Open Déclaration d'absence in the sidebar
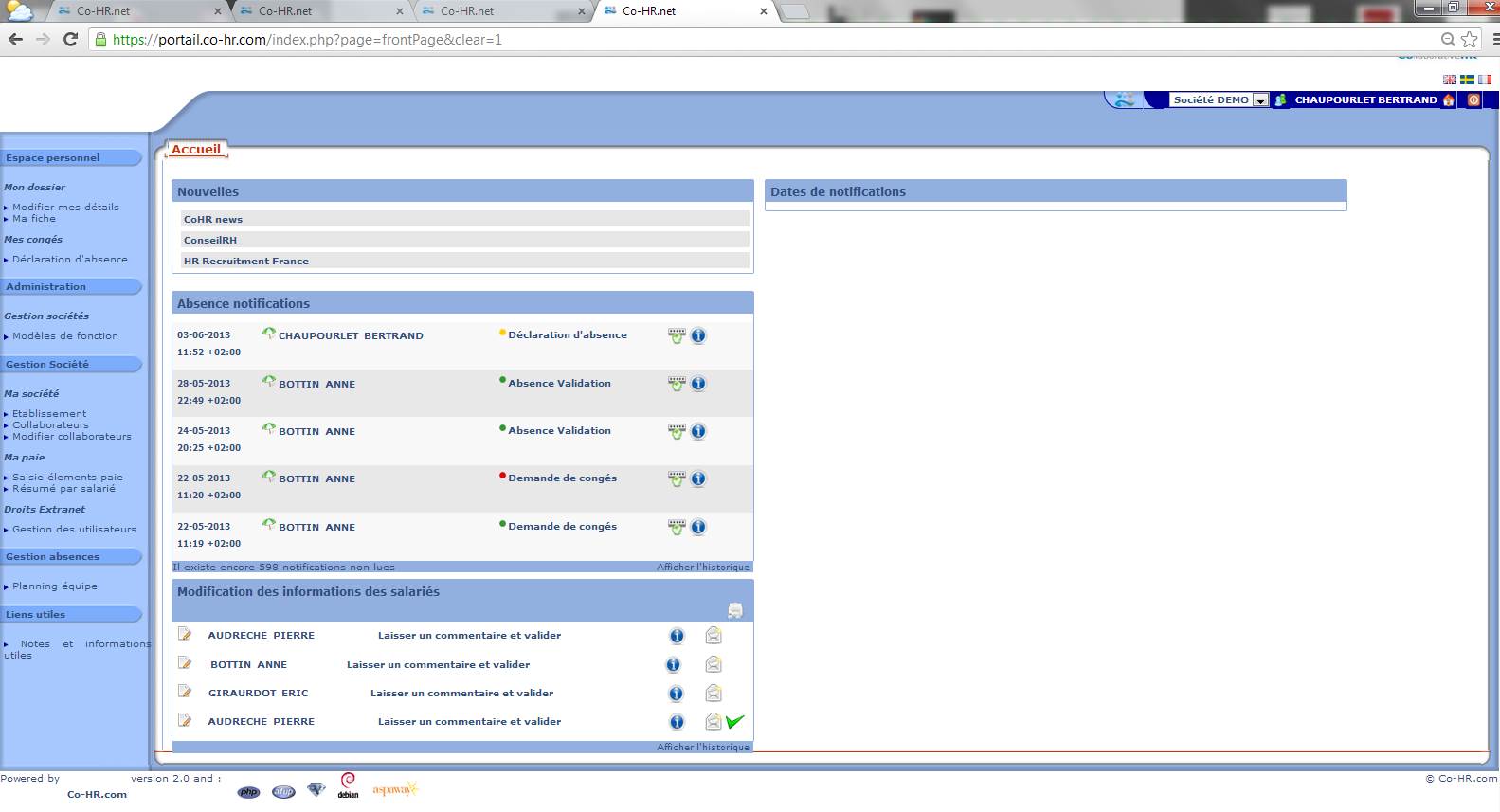Viewport: 1500px width, 812px height. [69, 259]
